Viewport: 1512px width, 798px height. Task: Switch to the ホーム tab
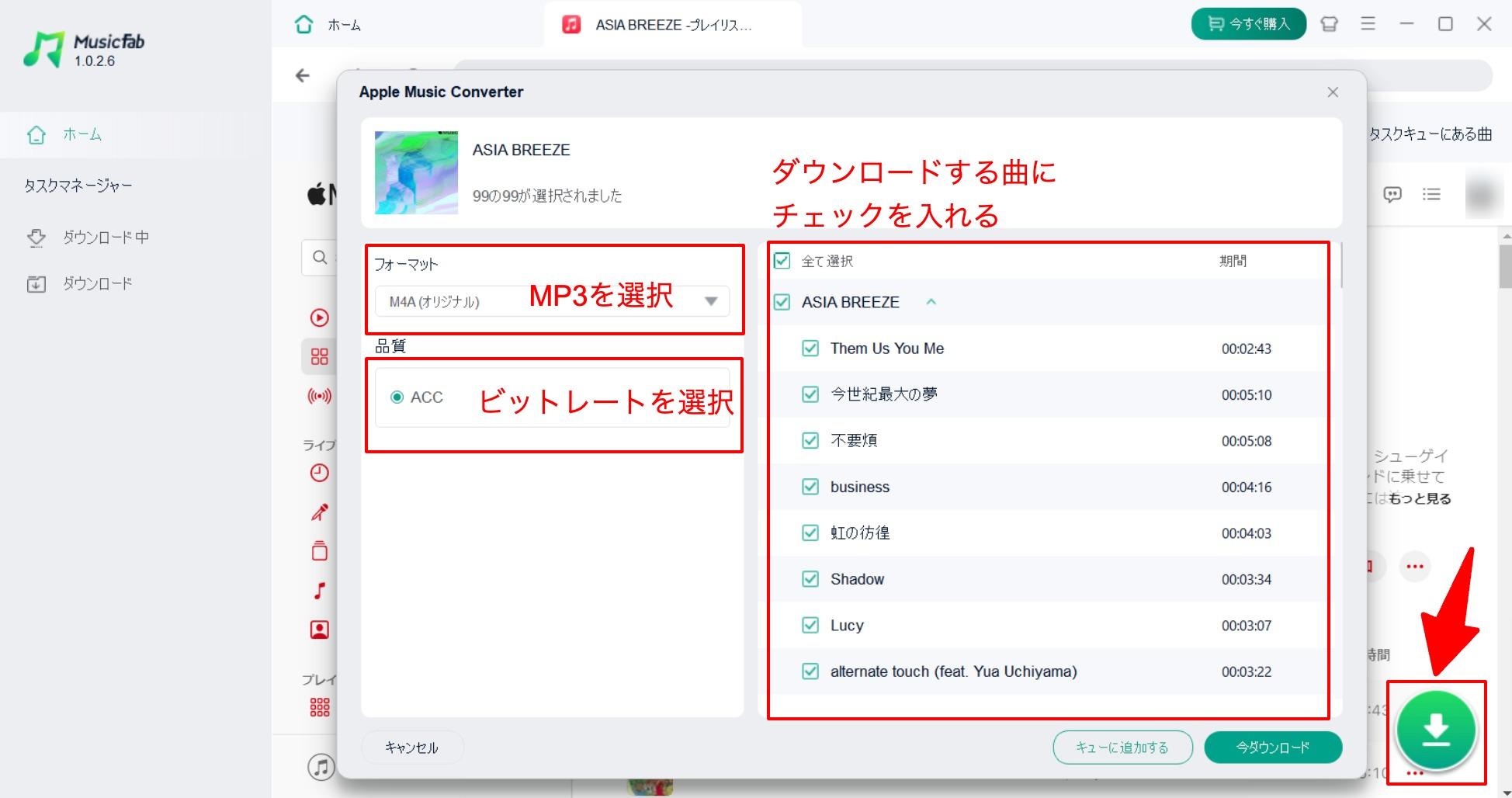328,25
